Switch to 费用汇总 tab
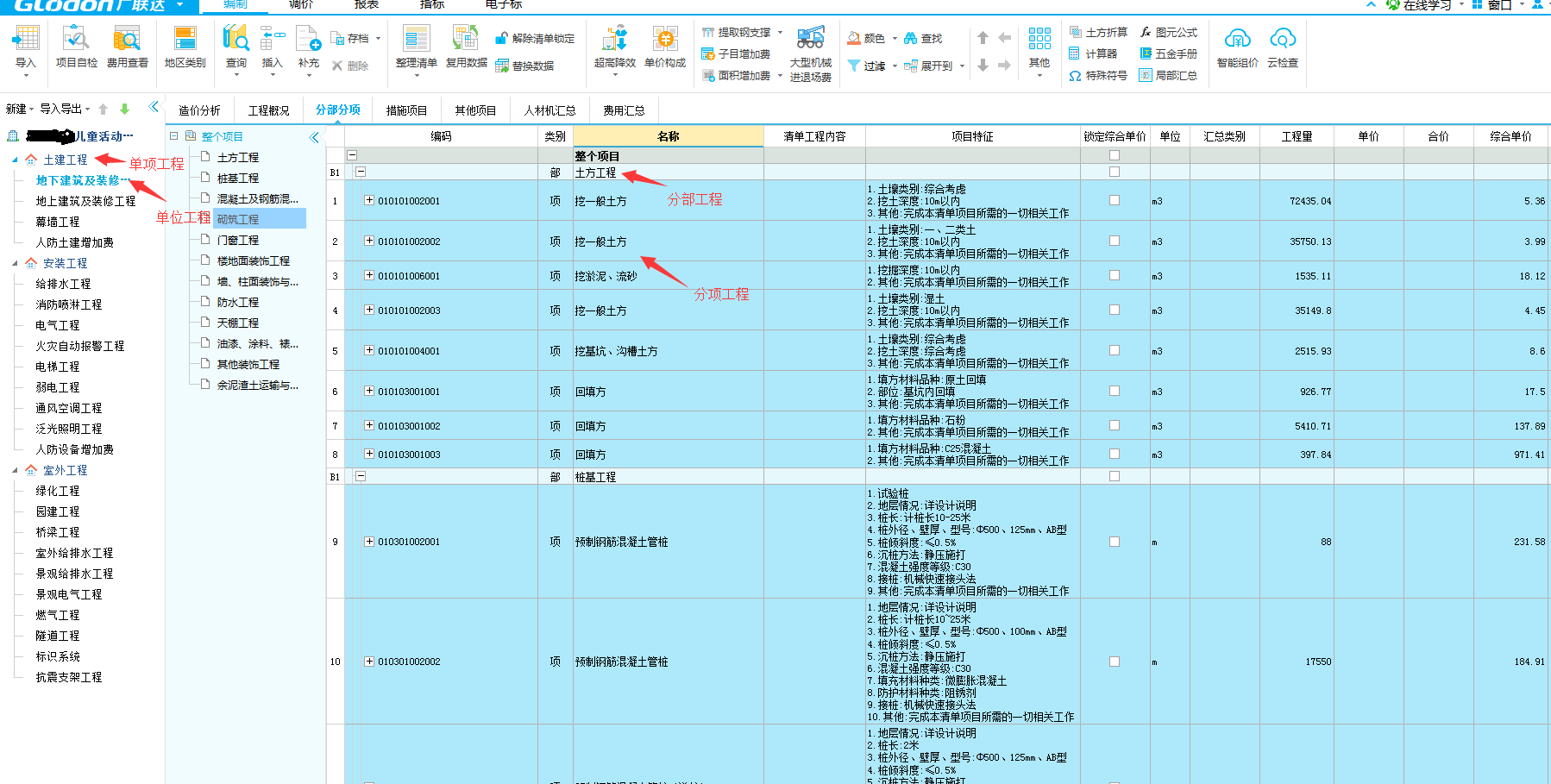The image size is (1551, 784). pyautogui.click(x=624, y=110)
